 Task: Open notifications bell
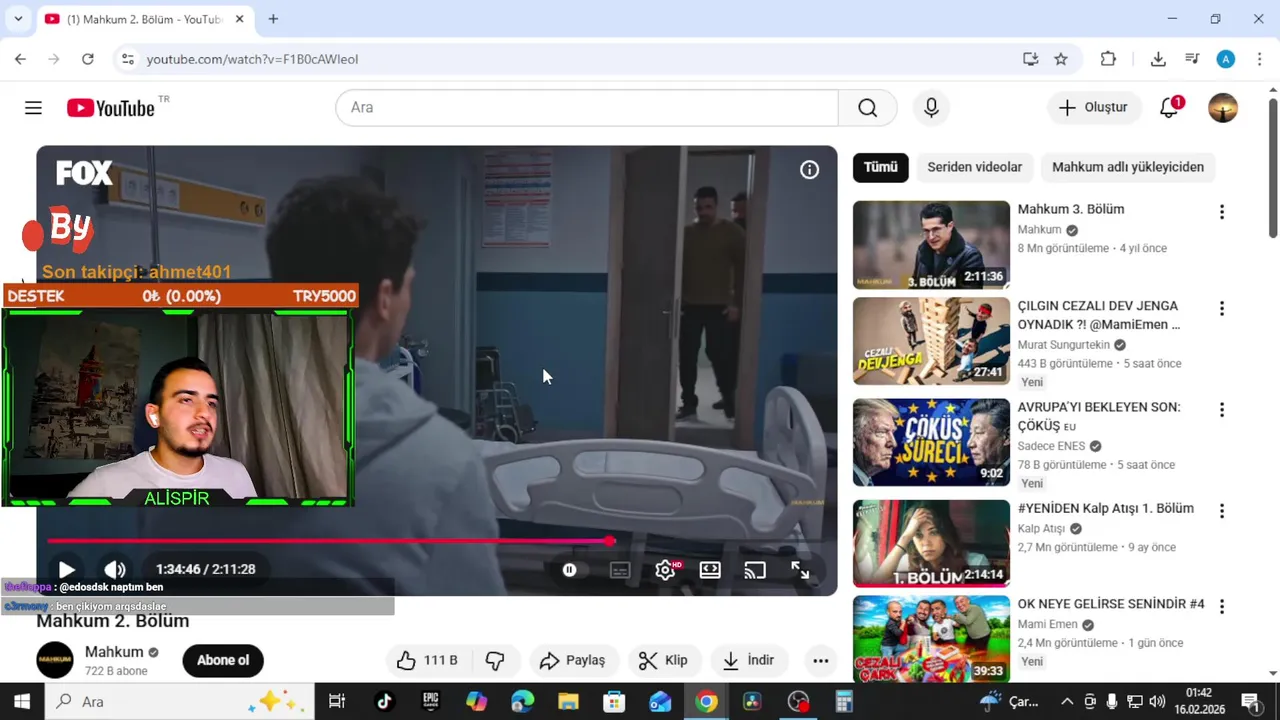(x=1169, y=108)
